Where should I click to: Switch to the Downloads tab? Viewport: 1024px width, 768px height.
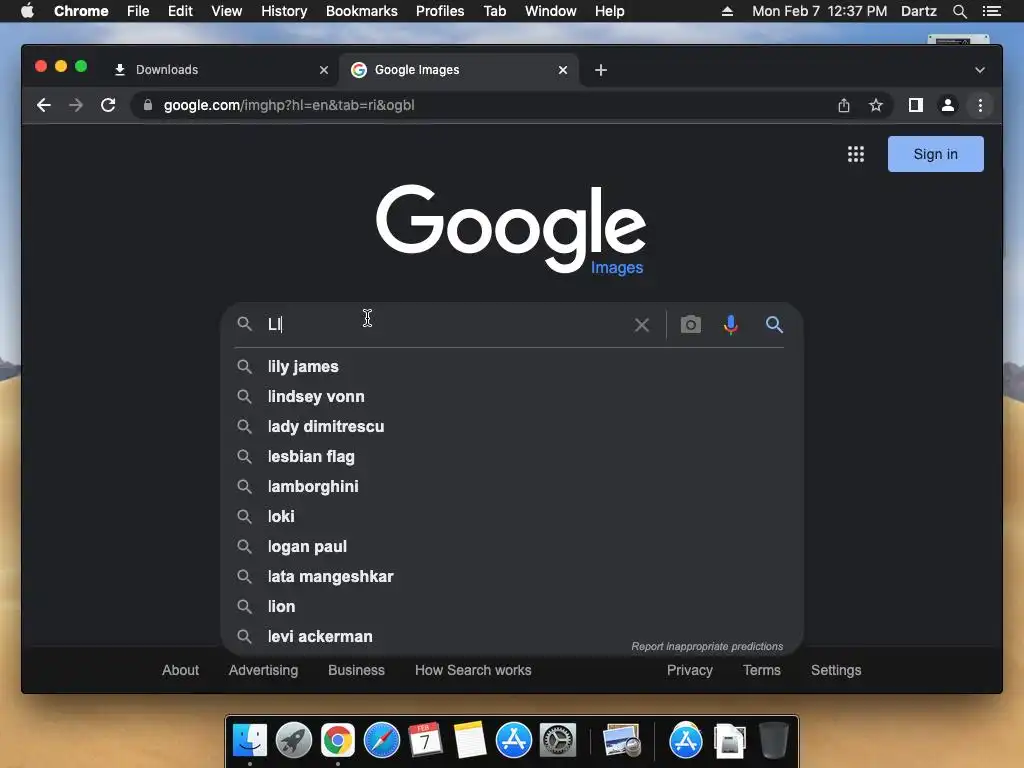[x=217, y=70]
